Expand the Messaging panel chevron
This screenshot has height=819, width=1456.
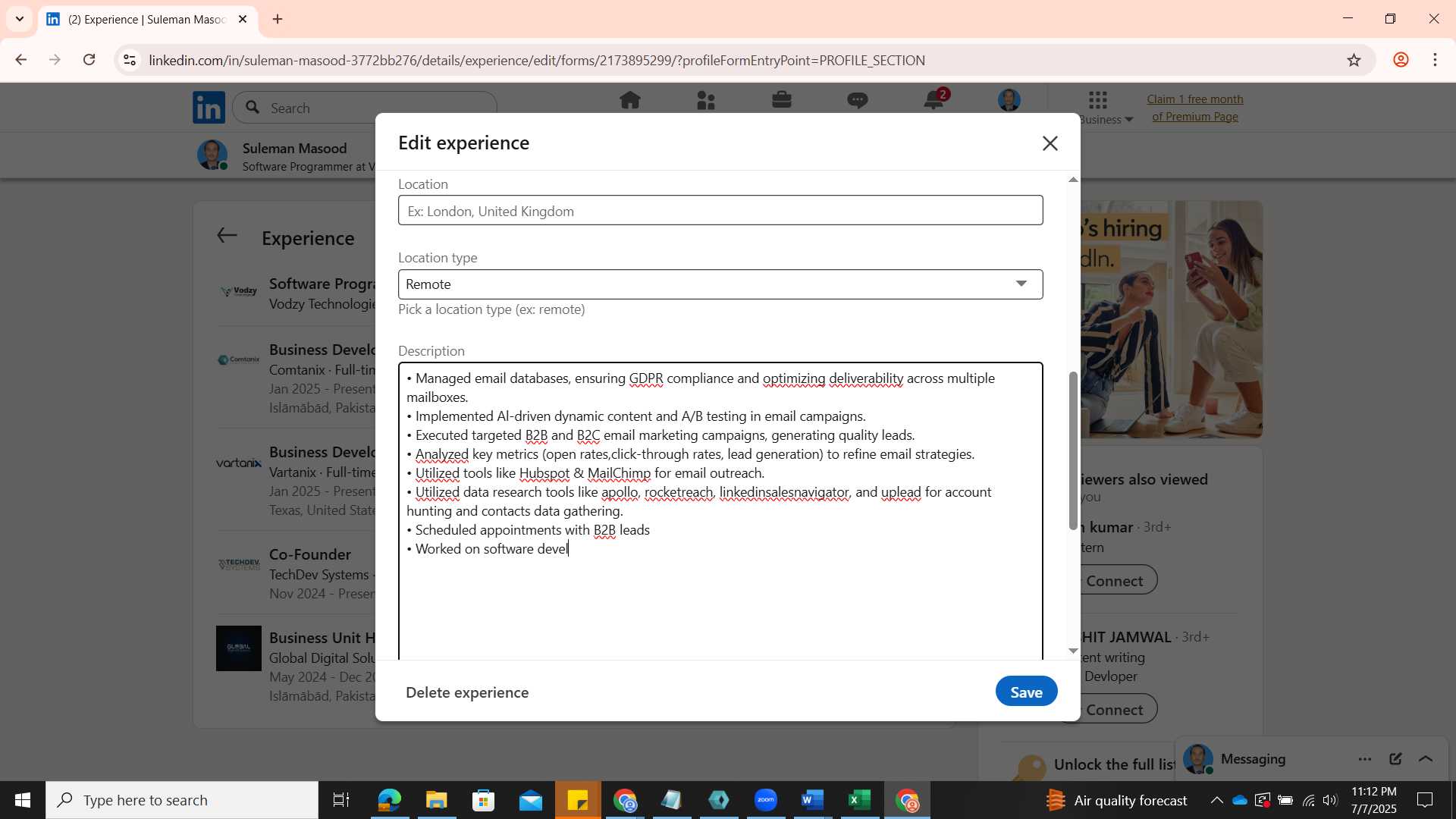[x=1426, y=759]
